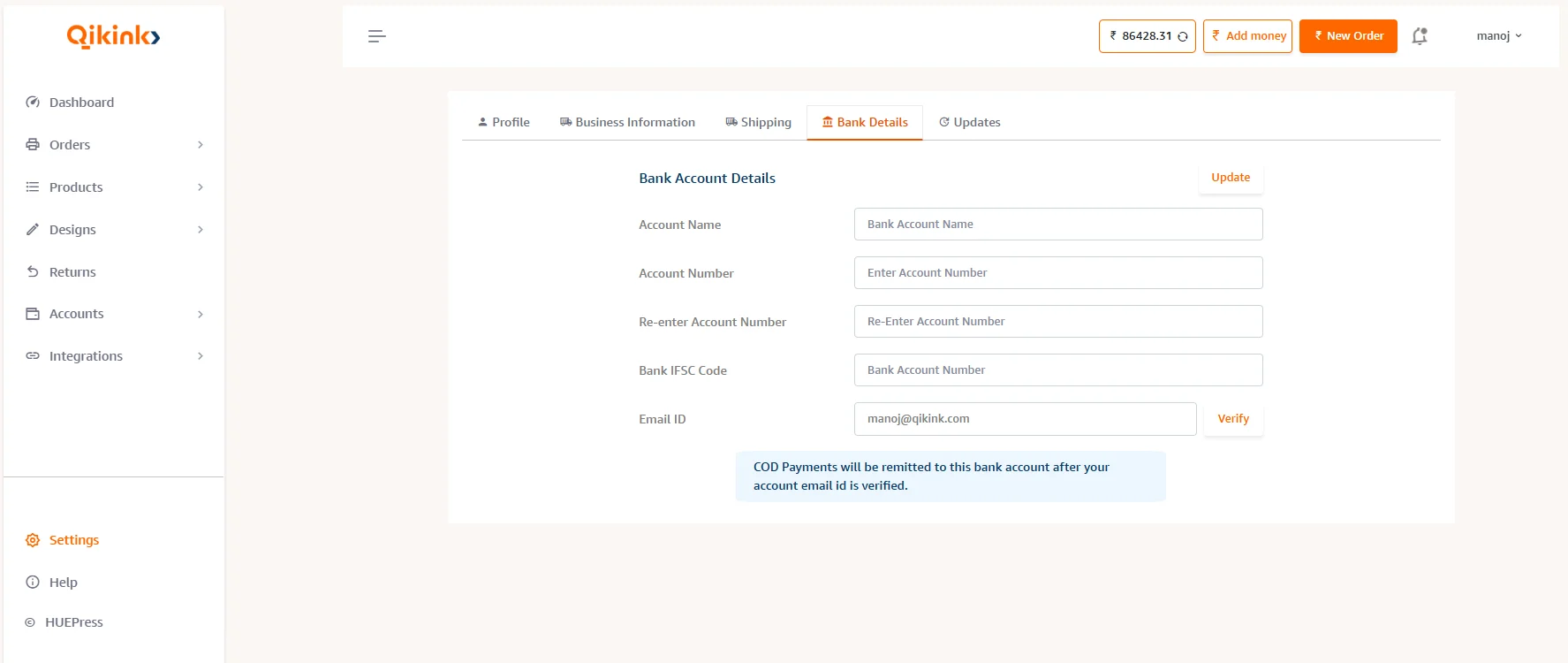Click the Accounts label in sidebar
The width and height of the screenshot is (1568, 663).
76,314
